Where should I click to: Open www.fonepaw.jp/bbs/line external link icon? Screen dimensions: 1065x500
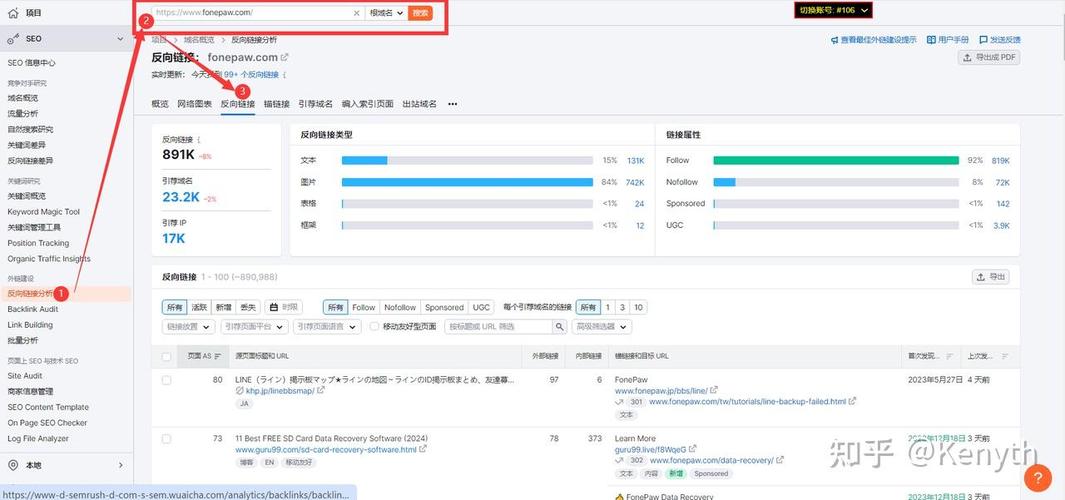click(x=714, y=391)
